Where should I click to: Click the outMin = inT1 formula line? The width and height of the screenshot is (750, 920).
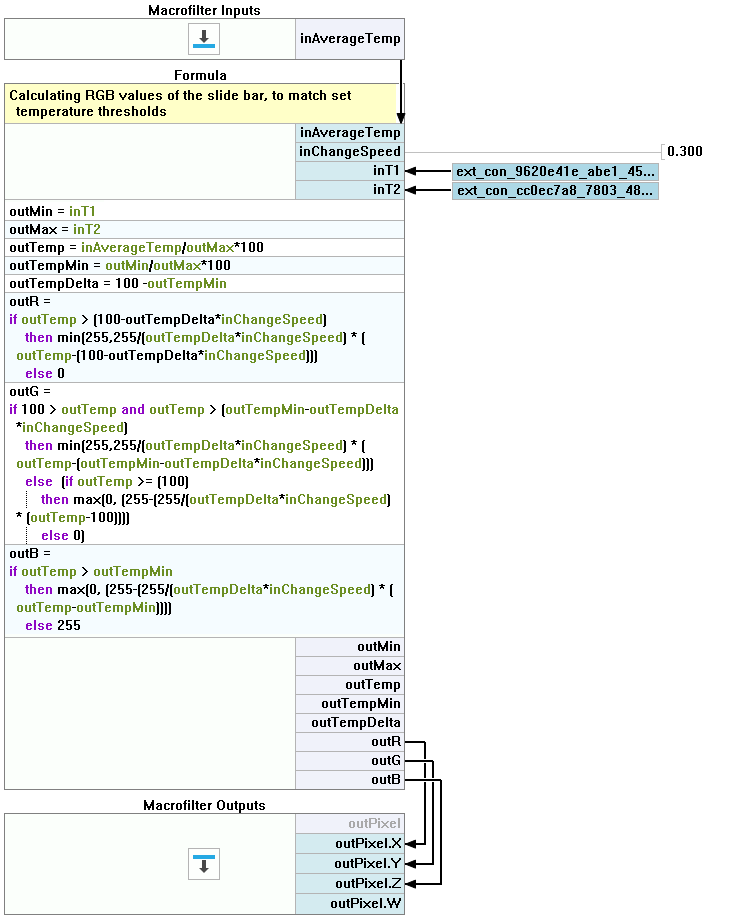(x=150, y=211)
